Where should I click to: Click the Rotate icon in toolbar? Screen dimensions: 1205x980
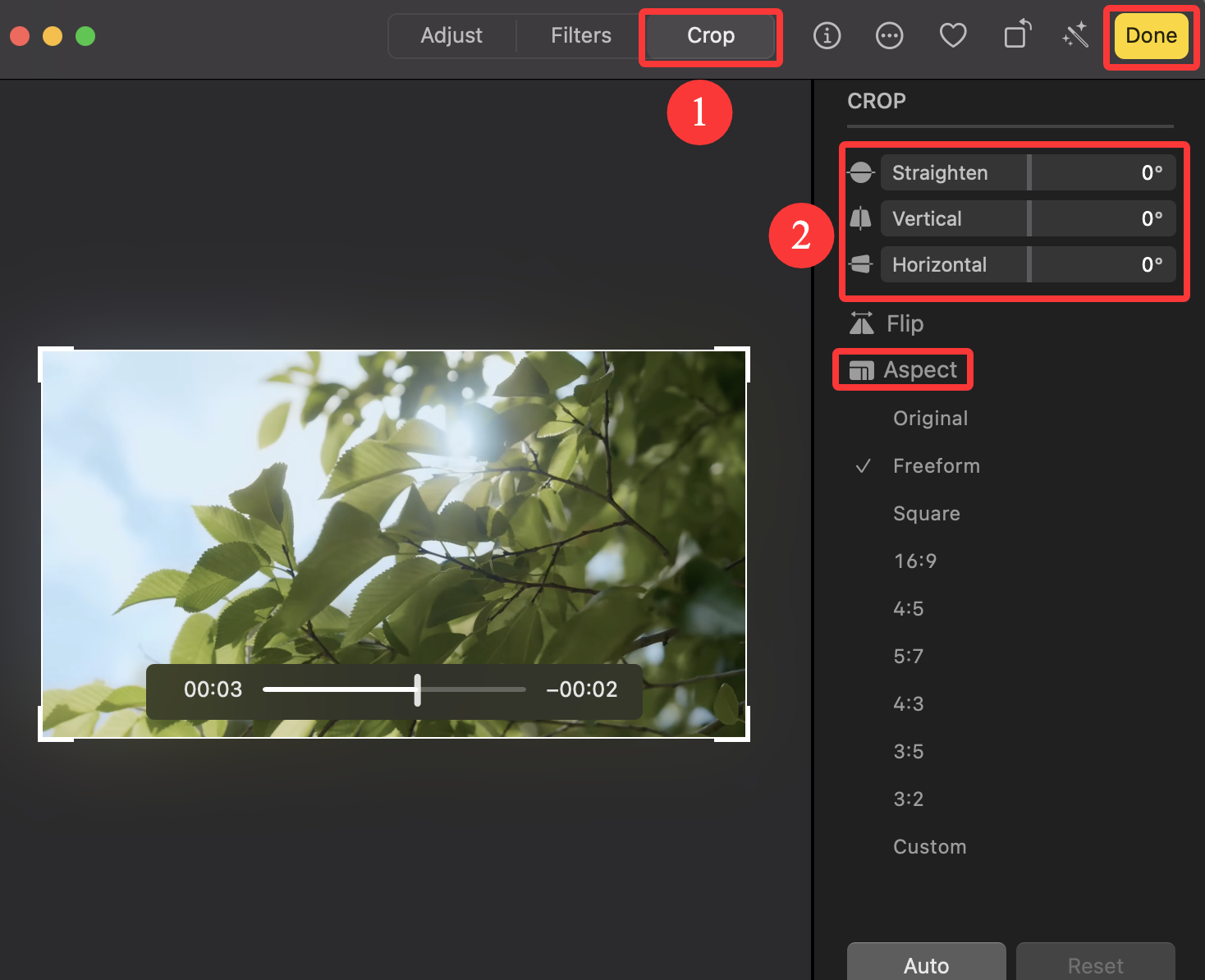click(1017, 36)
